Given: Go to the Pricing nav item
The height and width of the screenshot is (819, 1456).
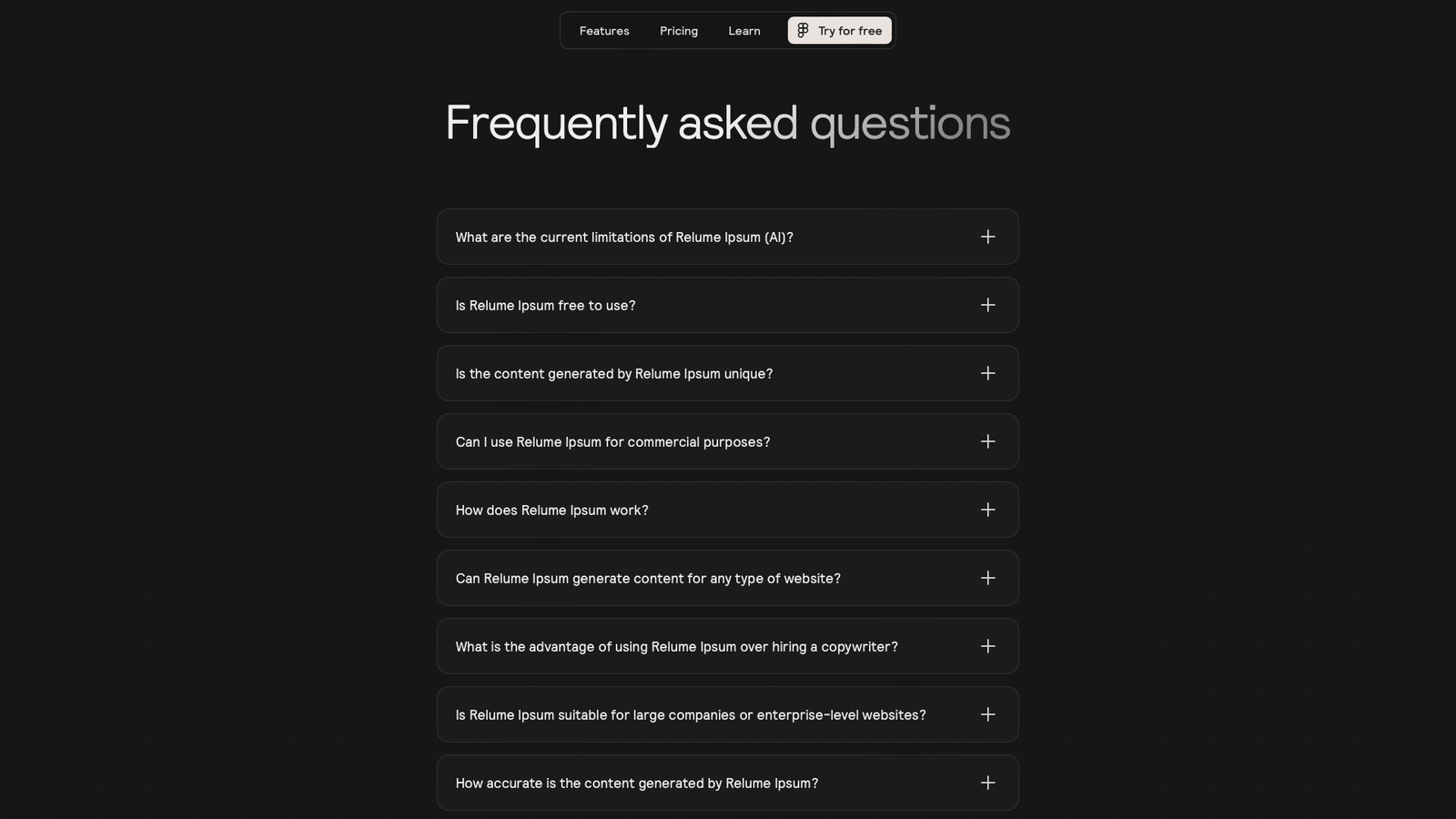Looking at the screenshot, I should (x=679, y=31).
